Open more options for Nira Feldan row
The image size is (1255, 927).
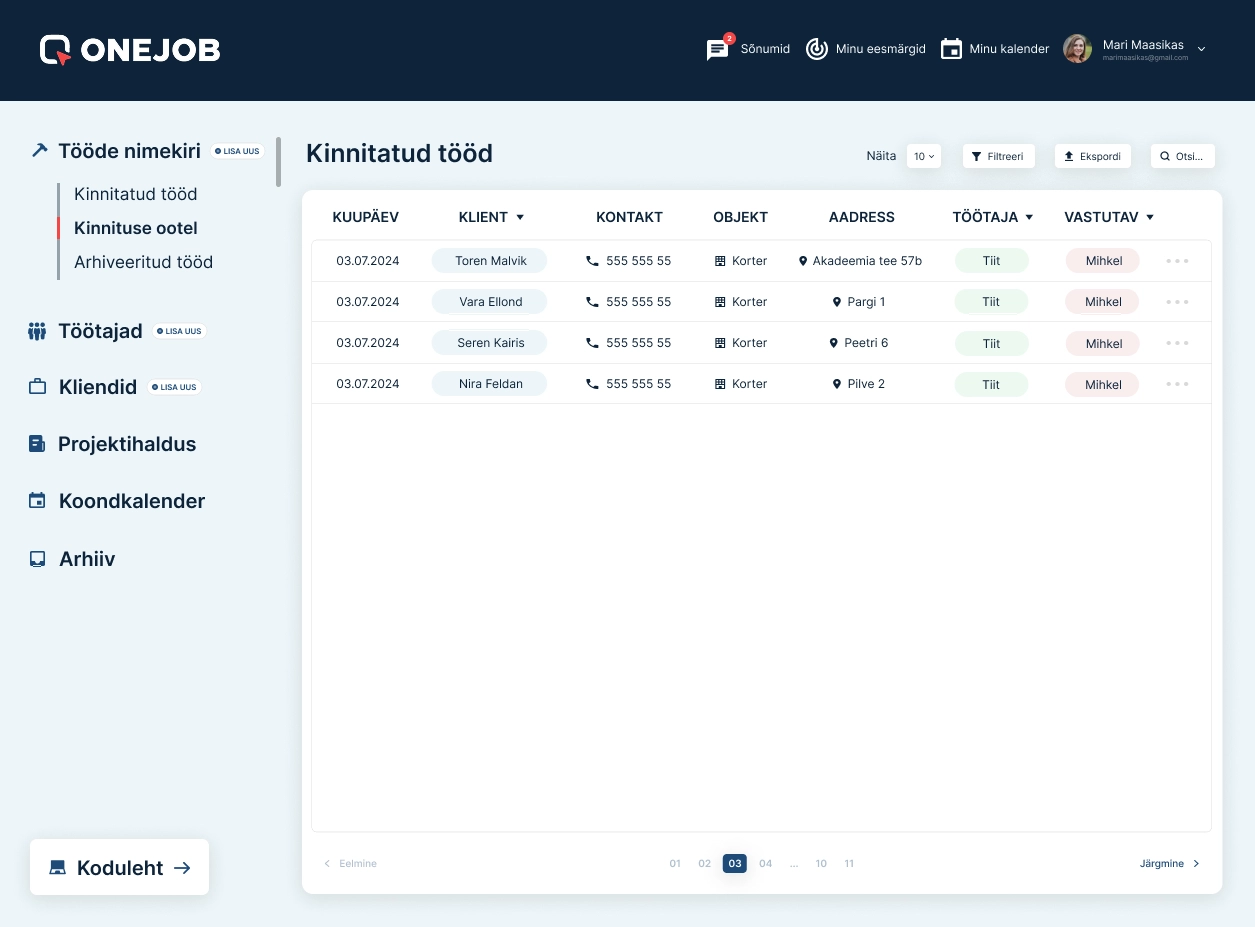[1177, 384]
